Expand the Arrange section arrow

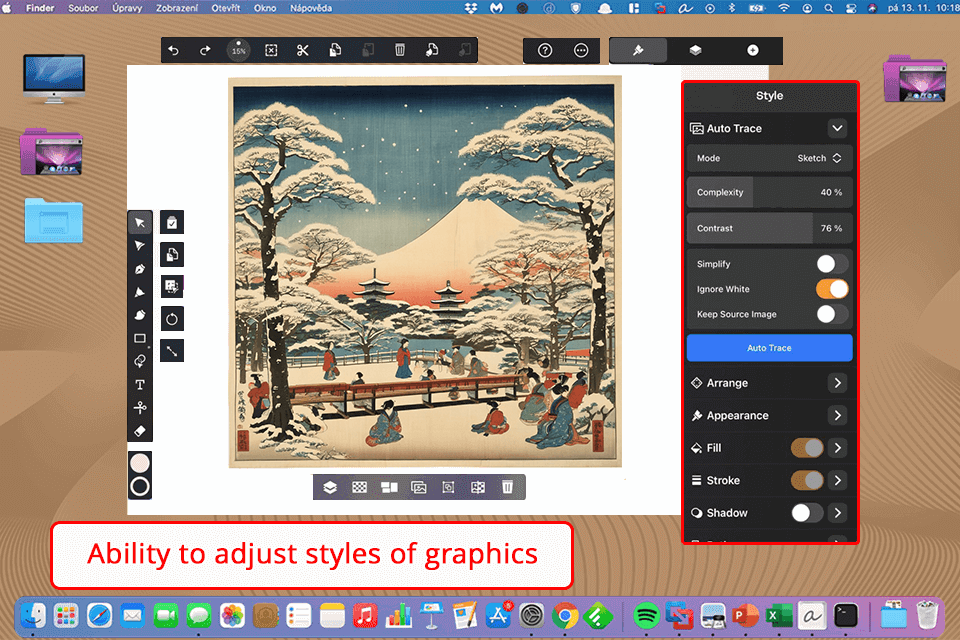click(838, 383)
